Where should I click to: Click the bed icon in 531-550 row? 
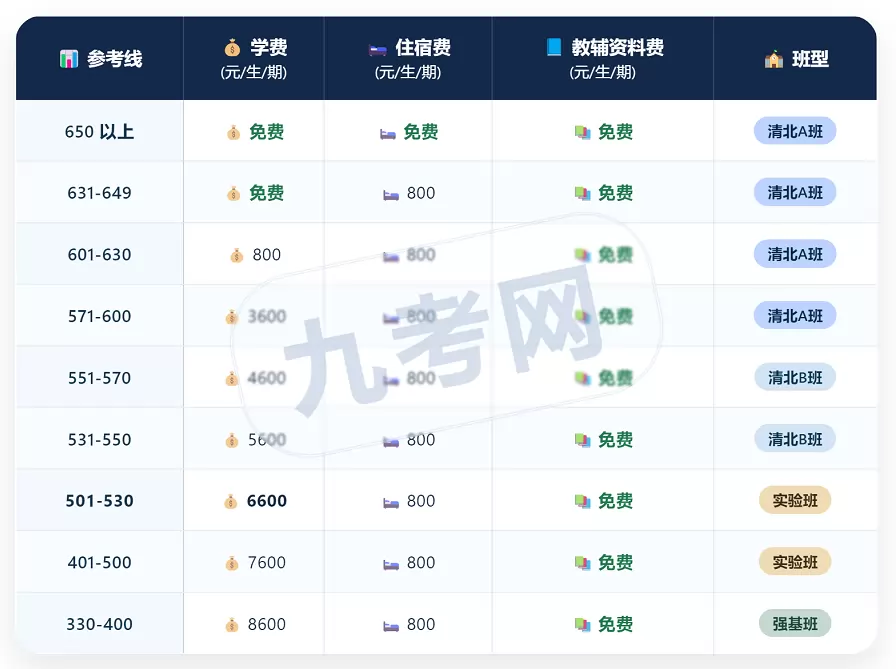click(x=391, y=442)
